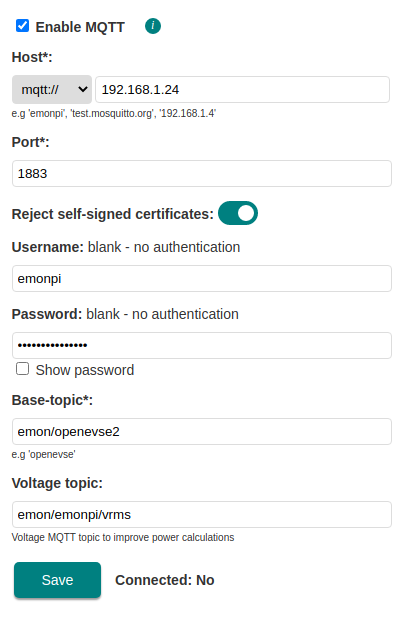The height and width of the screenshot is (625, 409).
Task: Select the Port field with 1883
Action: pyautogui.click(x=202, y=173)
